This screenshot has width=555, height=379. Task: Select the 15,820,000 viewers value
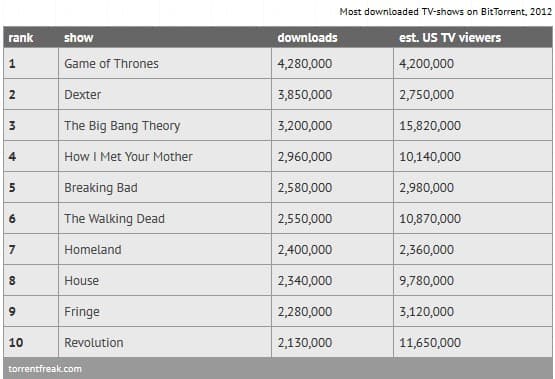tap(430, 126)
